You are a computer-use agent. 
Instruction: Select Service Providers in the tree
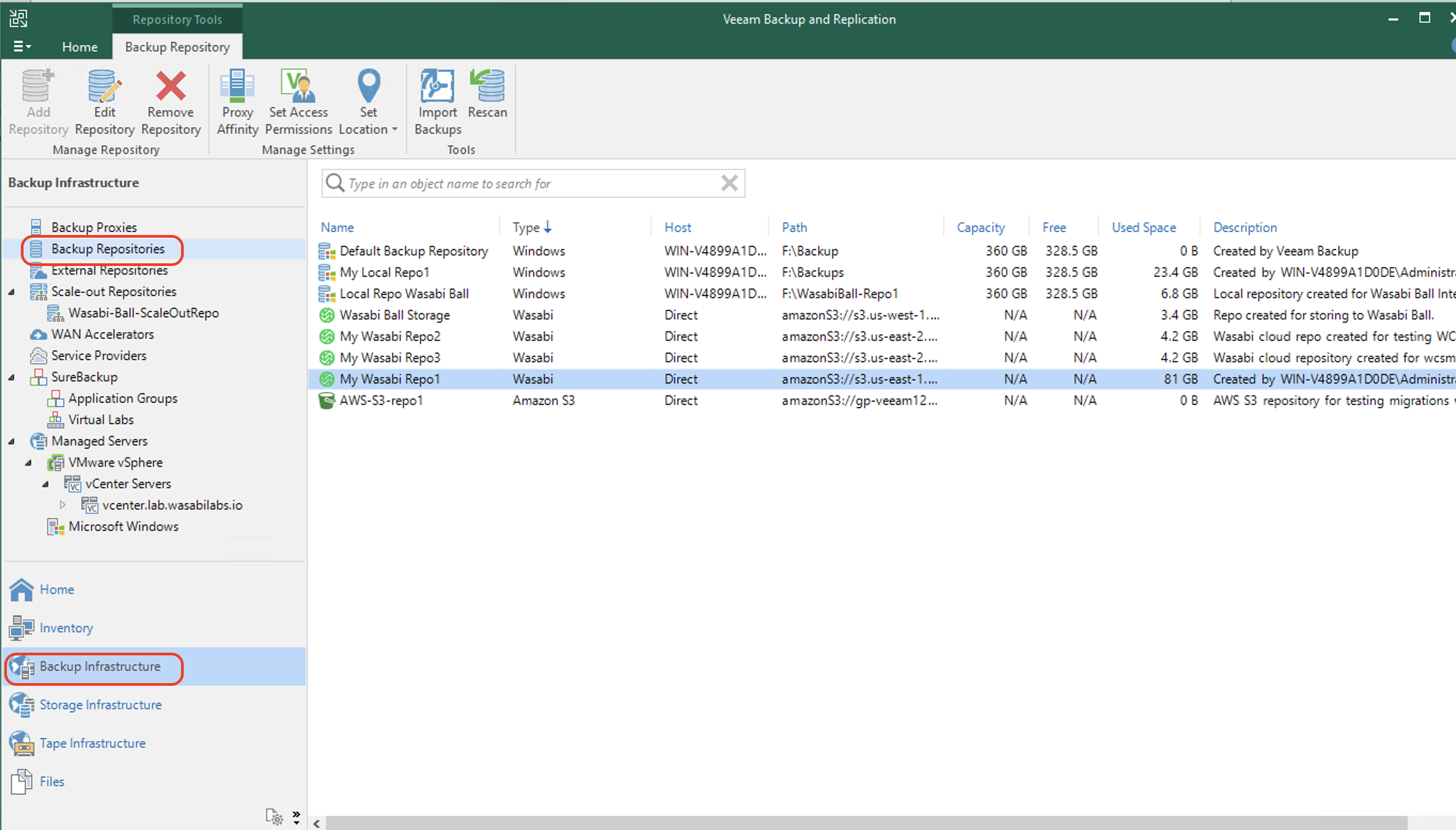pos(99,355)
